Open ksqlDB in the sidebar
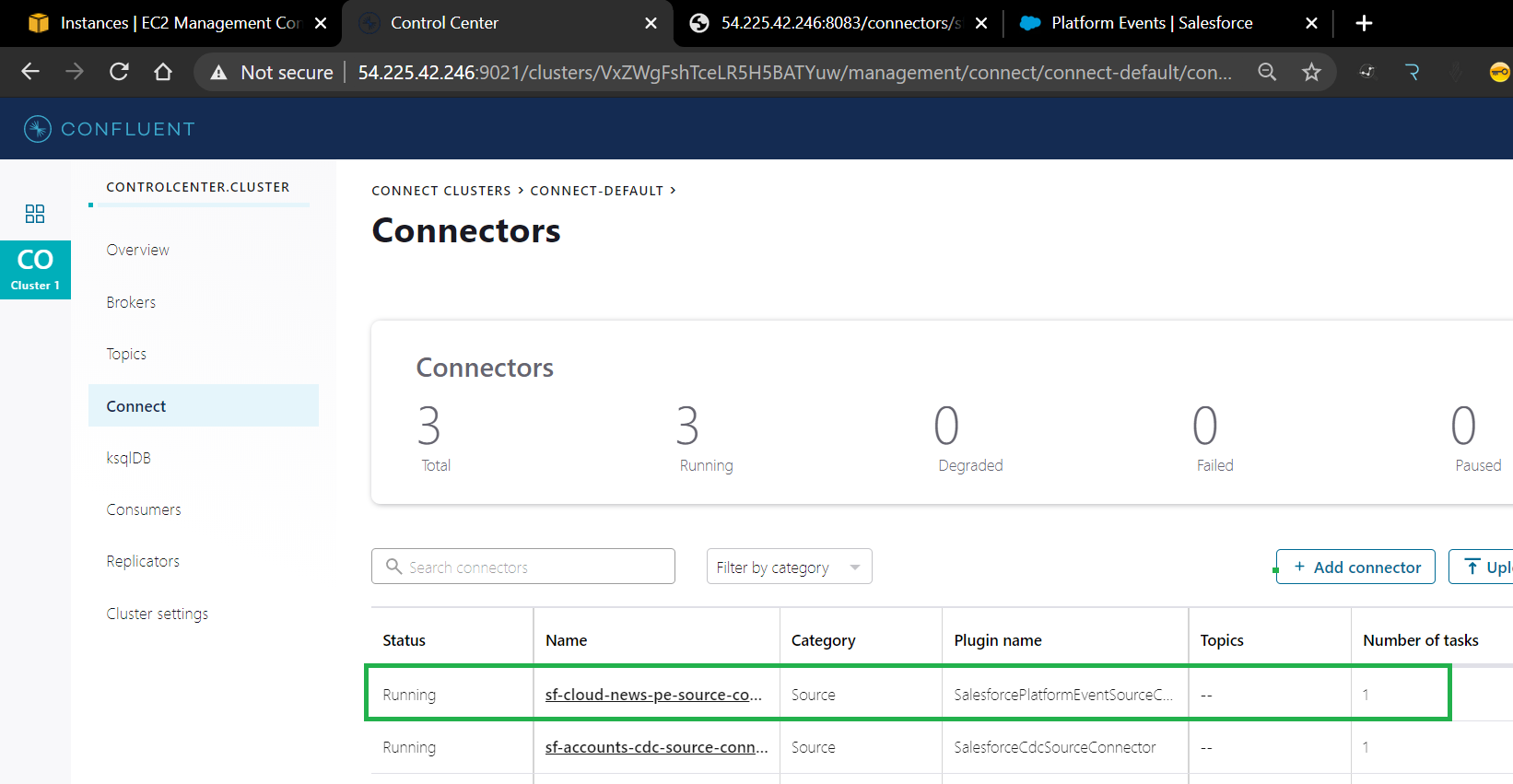The image size is (1513, 784). [128, 458]
